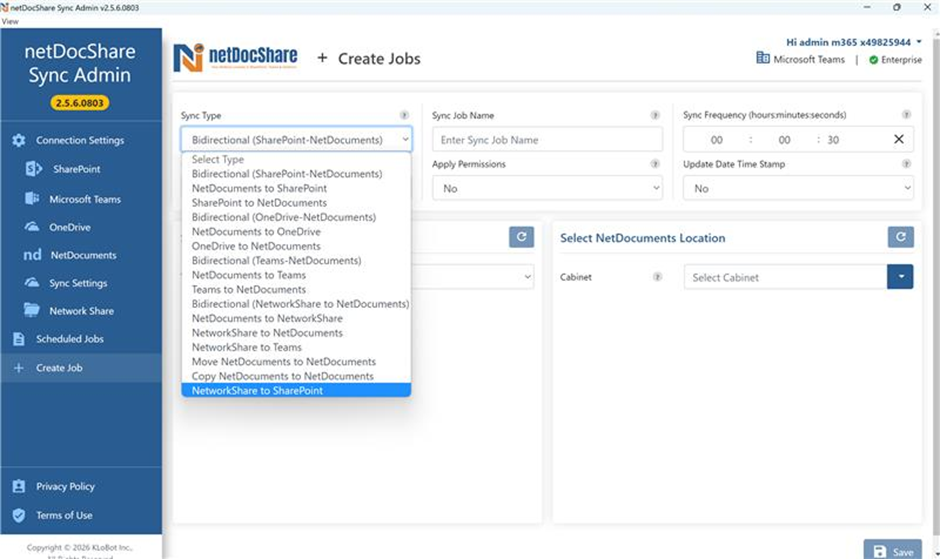Viewport: 940px width, 559px height.
Task: Open Connection Settings gear icon
Action: (19, 140)
